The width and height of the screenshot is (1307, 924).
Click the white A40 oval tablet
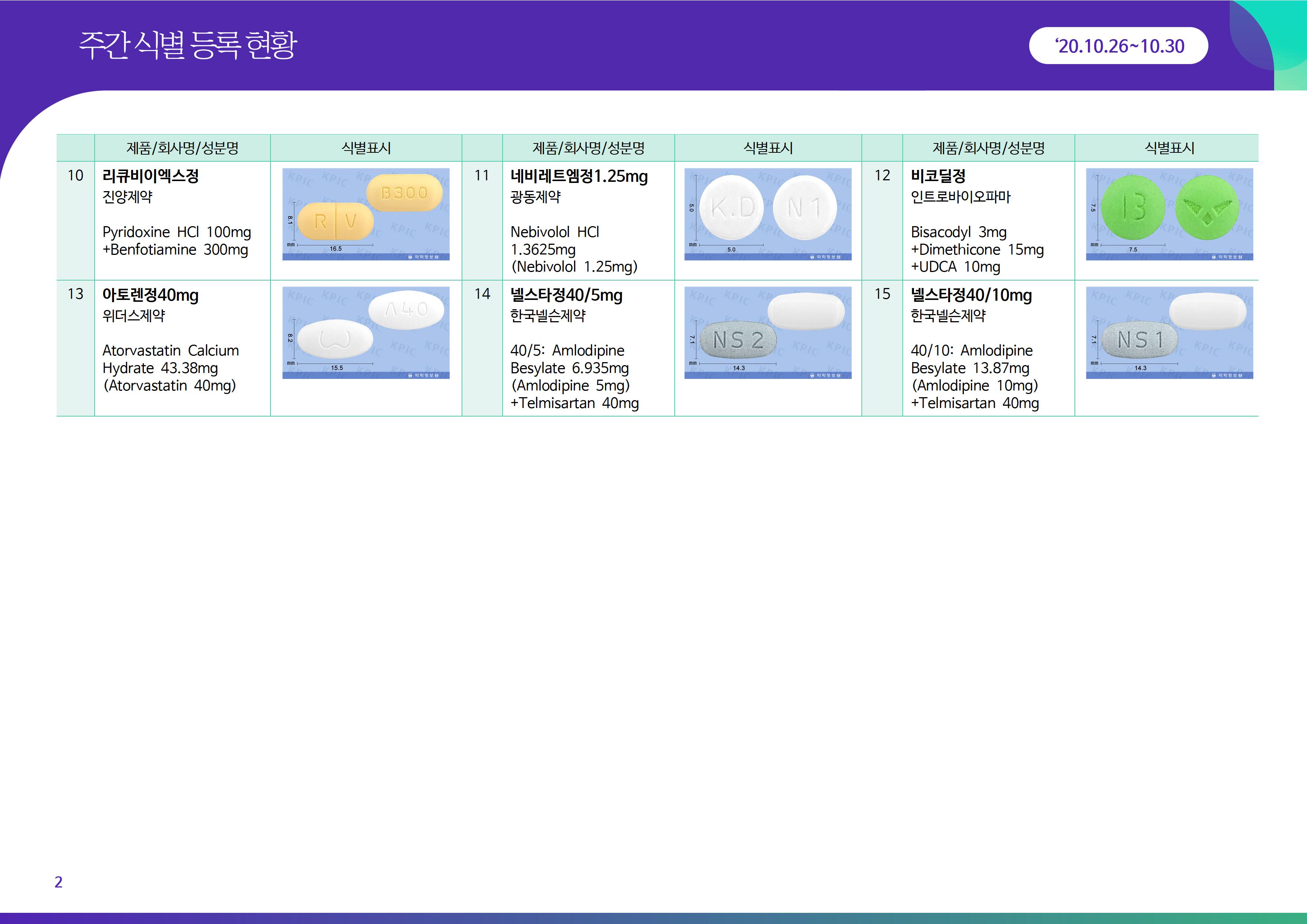(x=406, y=310)
